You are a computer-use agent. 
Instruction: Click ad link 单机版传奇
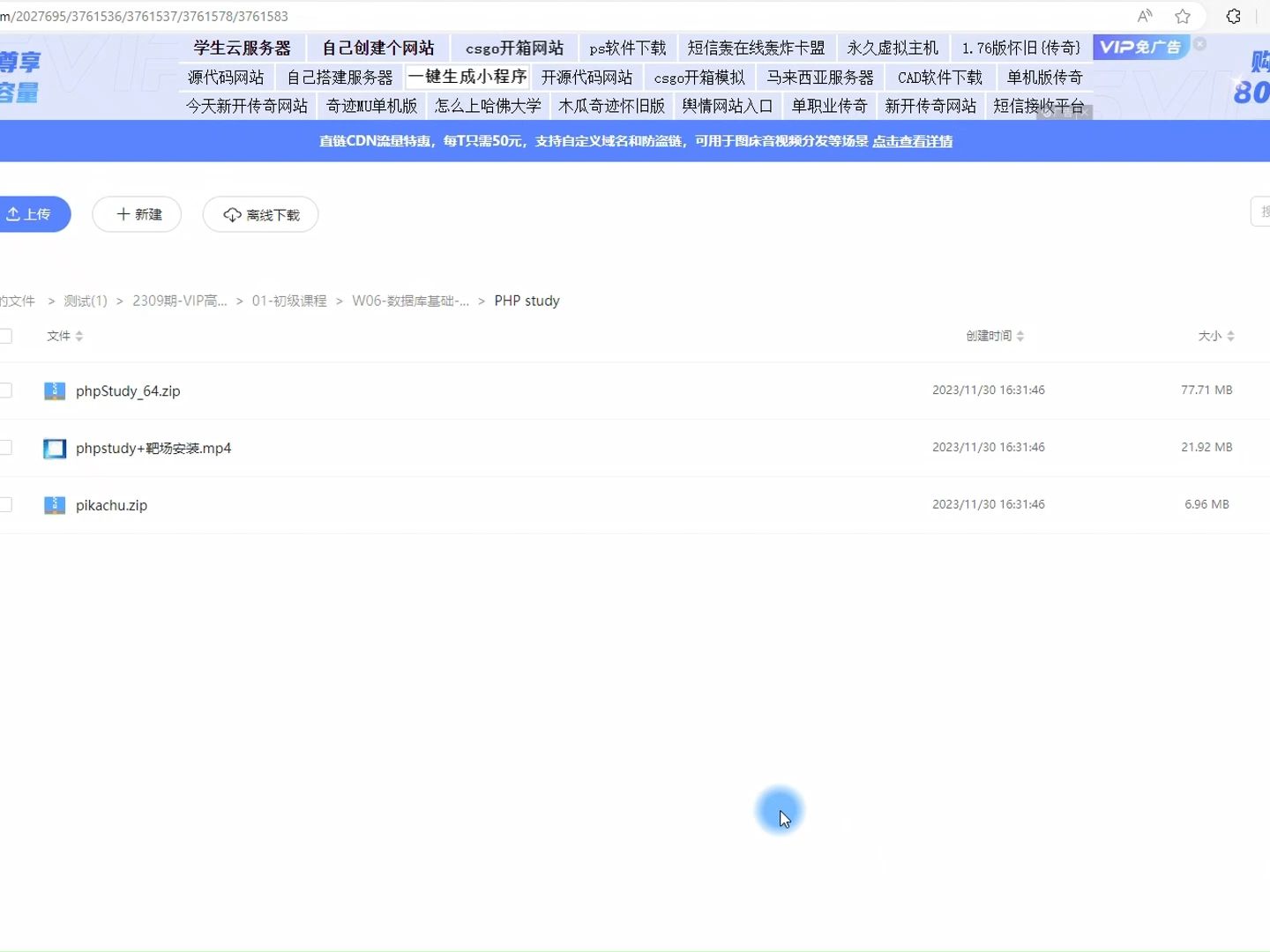[x=1045, y=78]
